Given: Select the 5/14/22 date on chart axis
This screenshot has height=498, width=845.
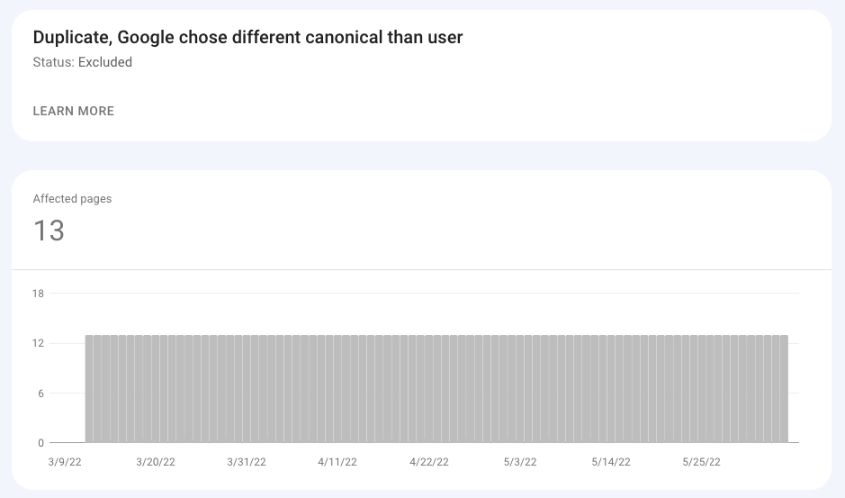Looking at the screenshot, I should (x=611, y=462).
